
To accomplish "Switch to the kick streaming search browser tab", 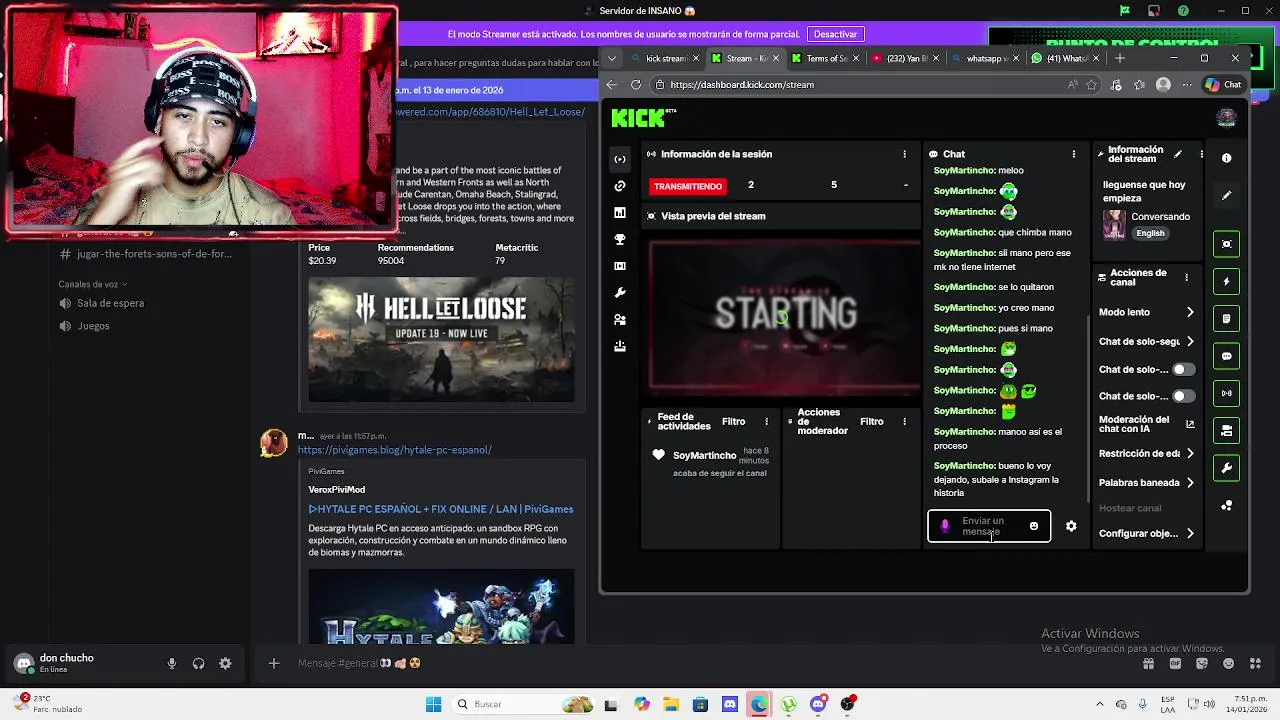I will [x=665, y=58].
